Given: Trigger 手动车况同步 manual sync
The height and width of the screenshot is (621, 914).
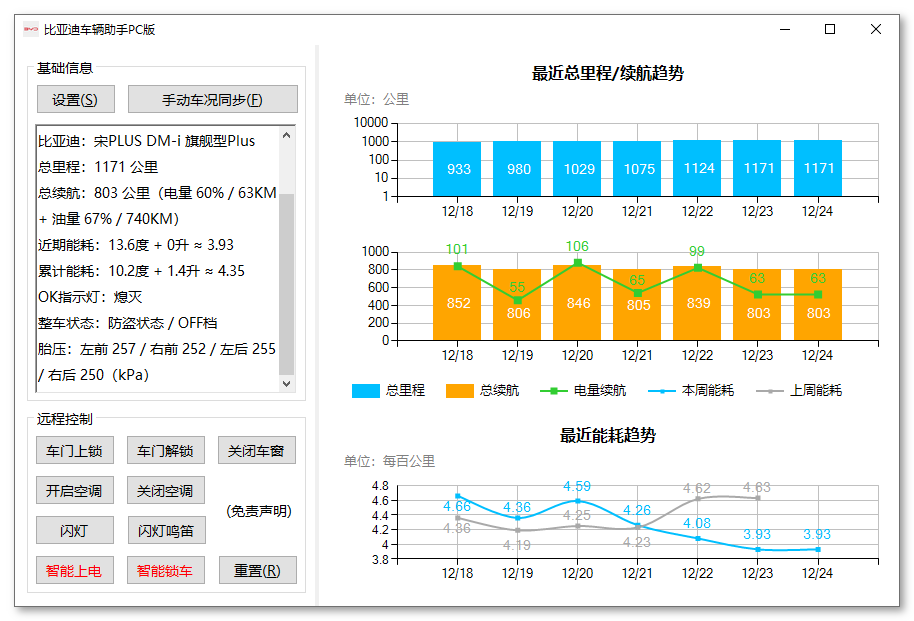Looking at the screenshot, I should (x=213, y=99).
